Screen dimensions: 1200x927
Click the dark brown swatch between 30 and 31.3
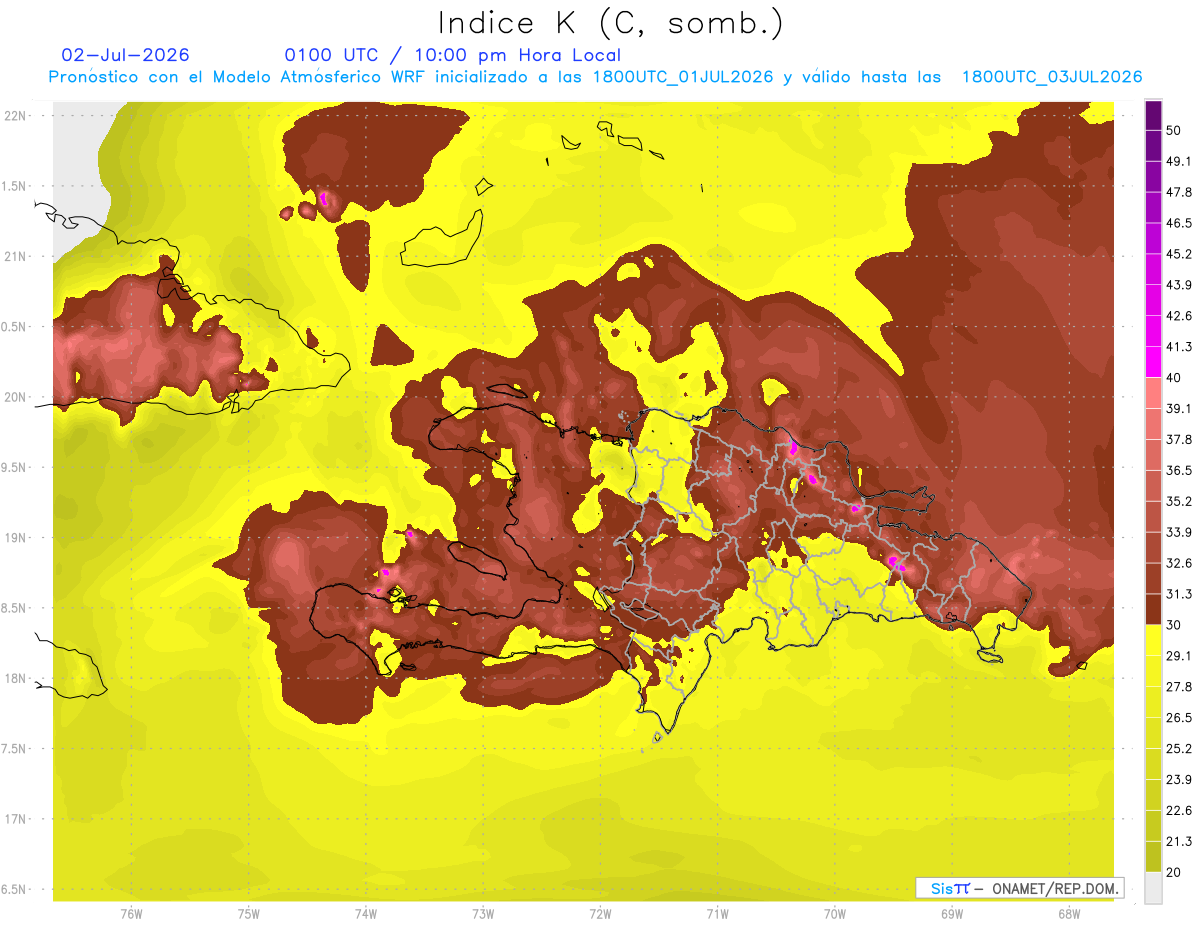pos(1153,609)
